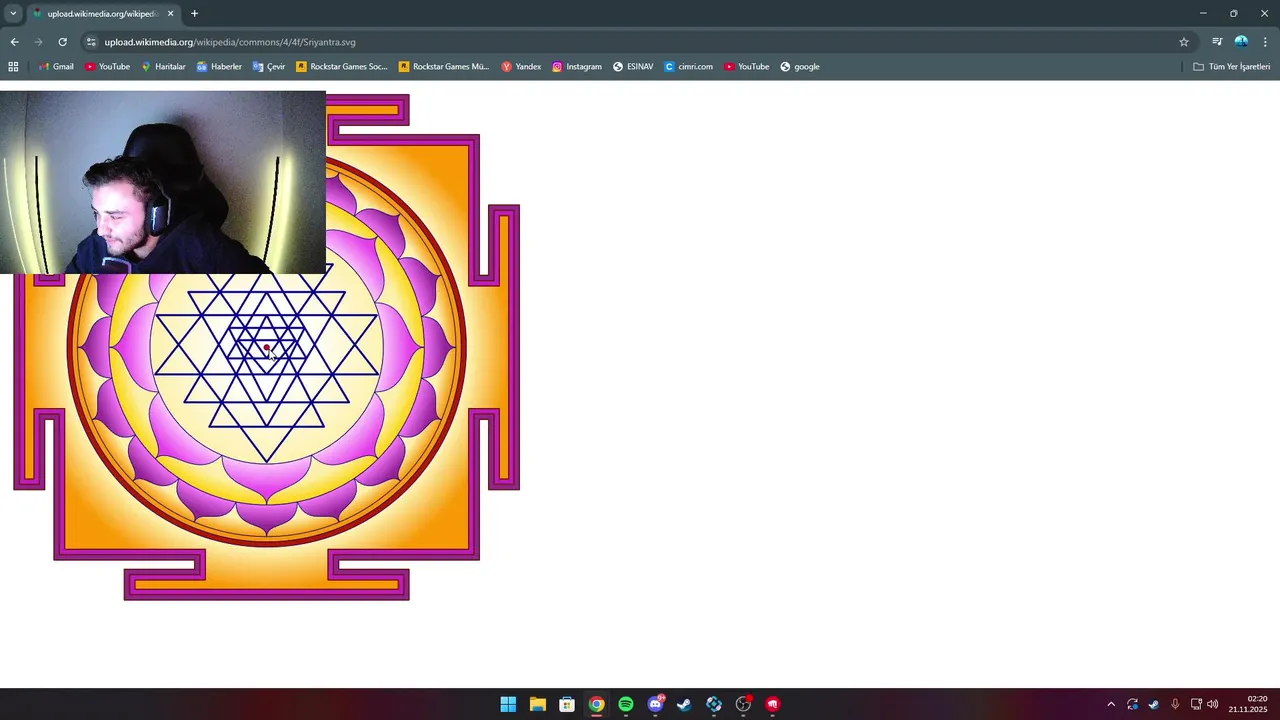Close the upload.wikimedia.org tab
1280x720 pixels.
click(170, 14)
